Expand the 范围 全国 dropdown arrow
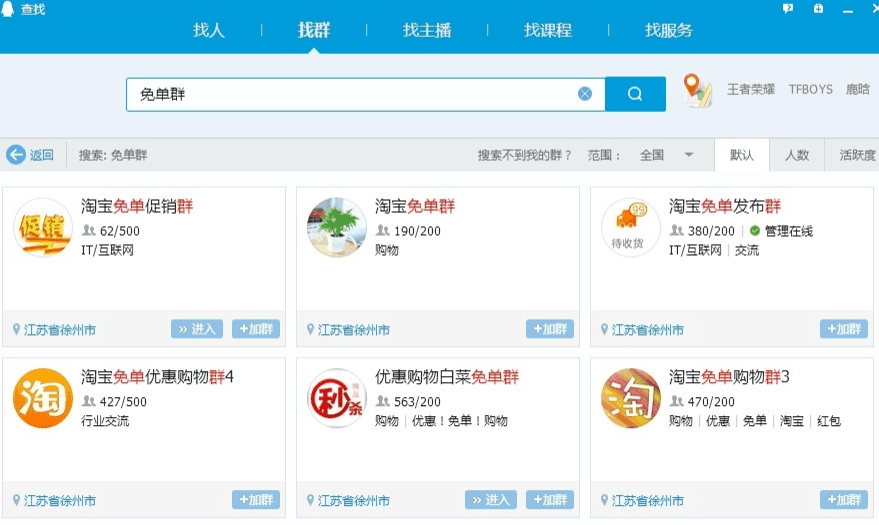879x525 pixels. (x=688, y=155)
